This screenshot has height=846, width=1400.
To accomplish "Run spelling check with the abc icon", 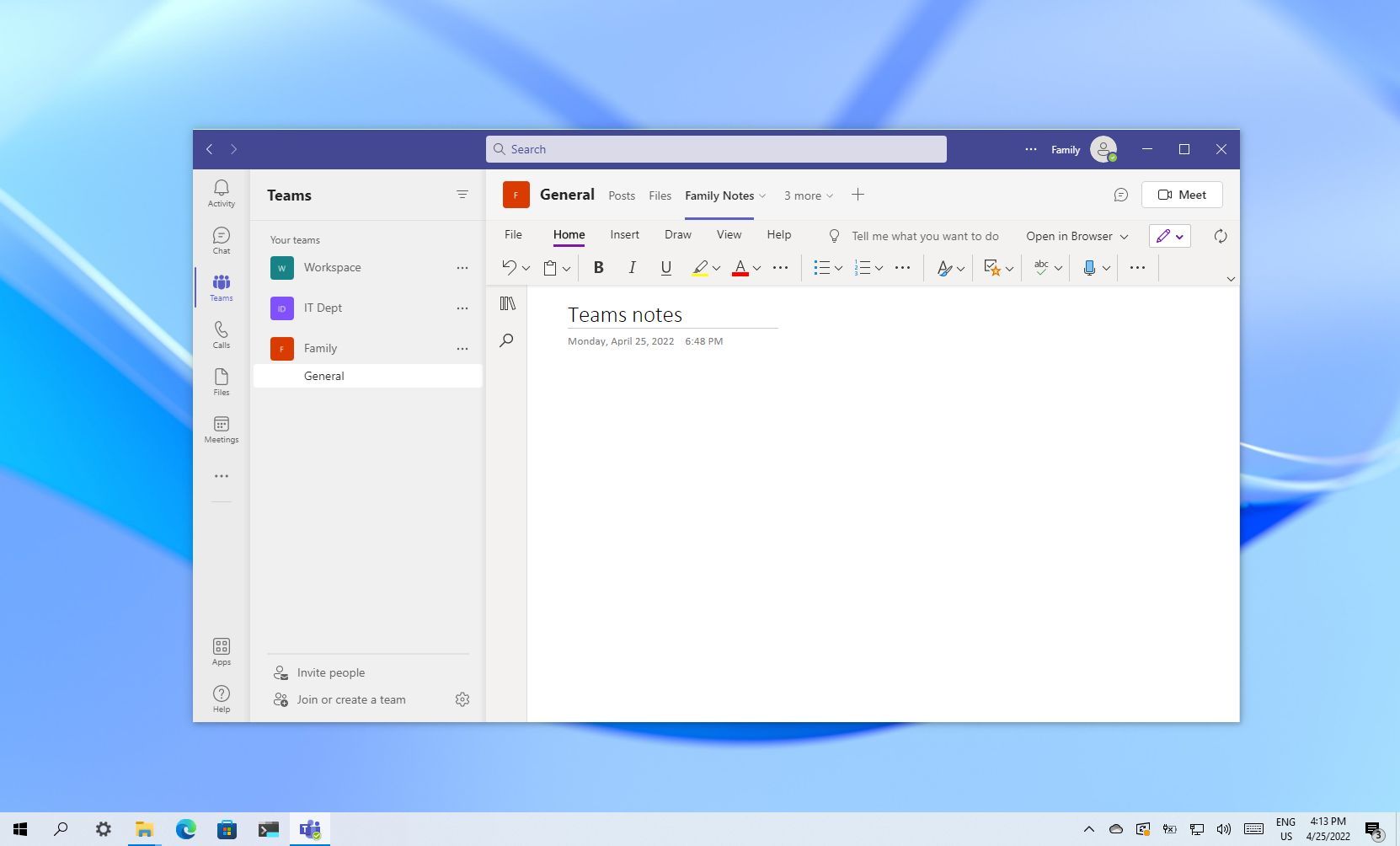I will tap(1043, 267).
